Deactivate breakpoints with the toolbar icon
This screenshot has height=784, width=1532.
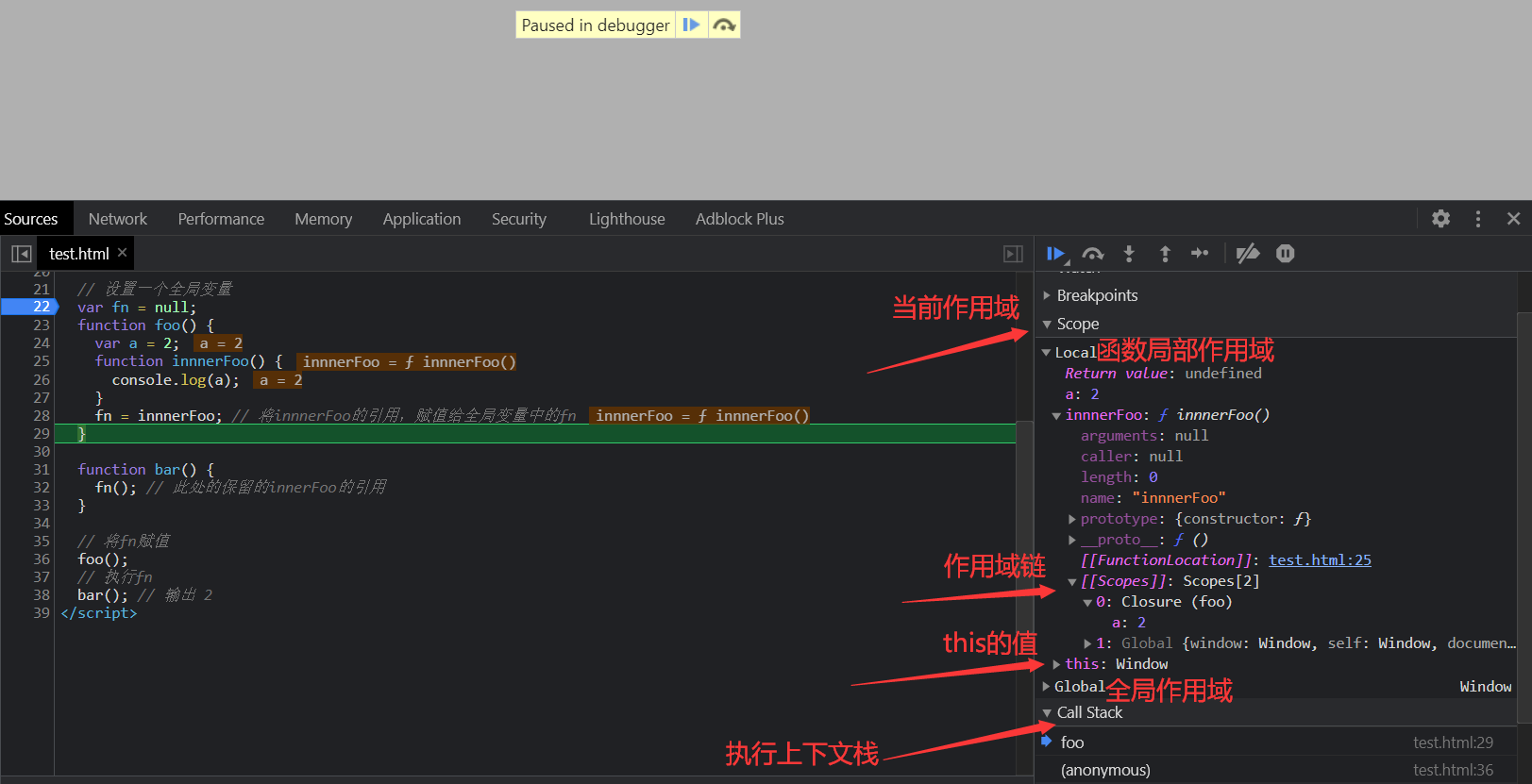[1248, 254]
